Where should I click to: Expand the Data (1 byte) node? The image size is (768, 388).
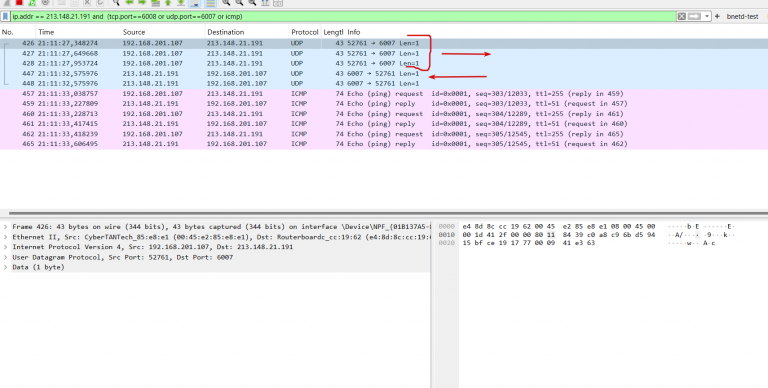click(5, 267)
